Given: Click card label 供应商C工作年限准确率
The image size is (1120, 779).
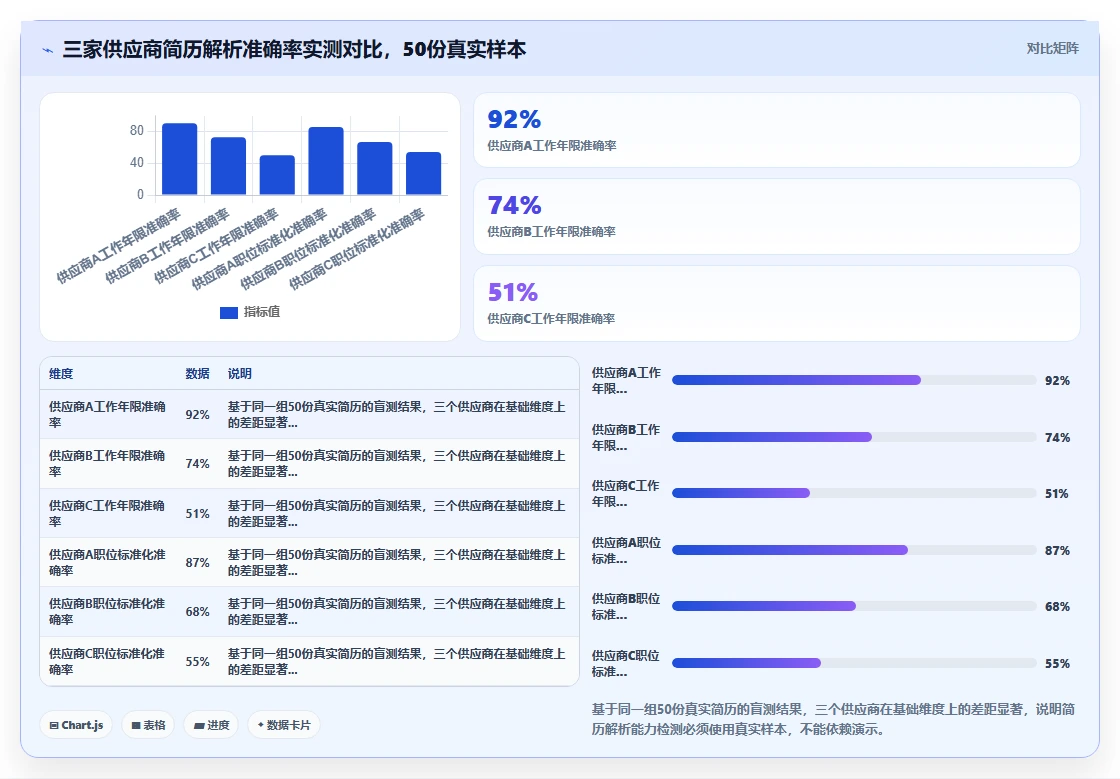Looking at the screenshot, I should 551,318.
